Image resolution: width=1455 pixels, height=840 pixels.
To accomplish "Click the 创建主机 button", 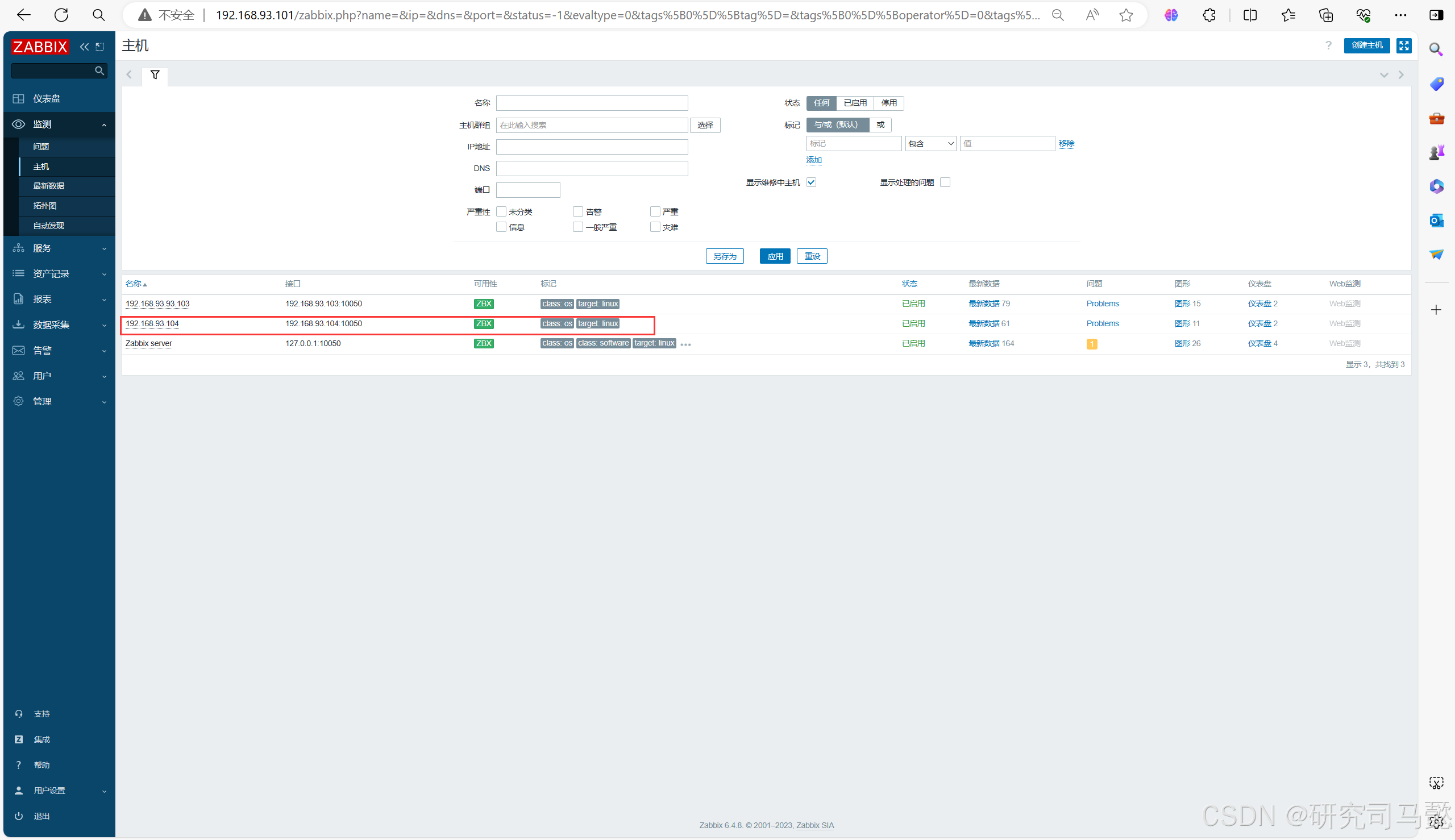I will click(x=1366, y=45).
